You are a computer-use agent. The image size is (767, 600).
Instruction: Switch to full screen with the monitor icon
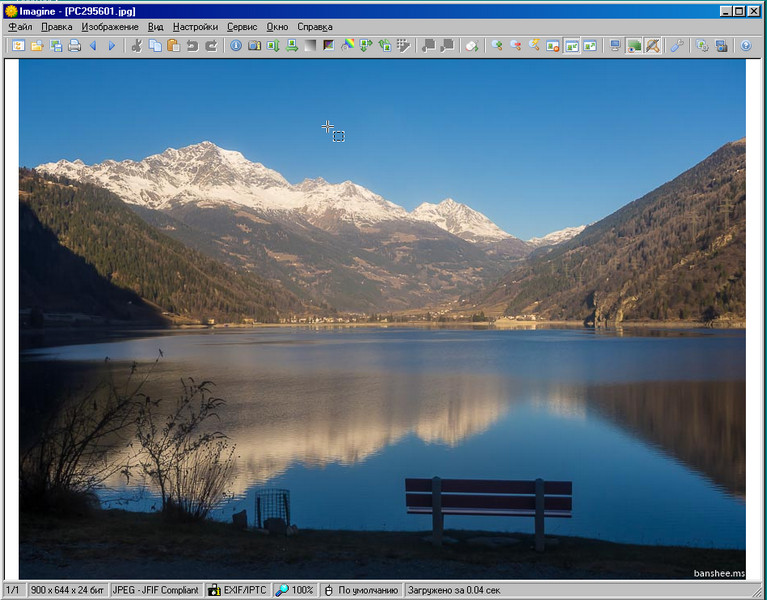[615, 45]
